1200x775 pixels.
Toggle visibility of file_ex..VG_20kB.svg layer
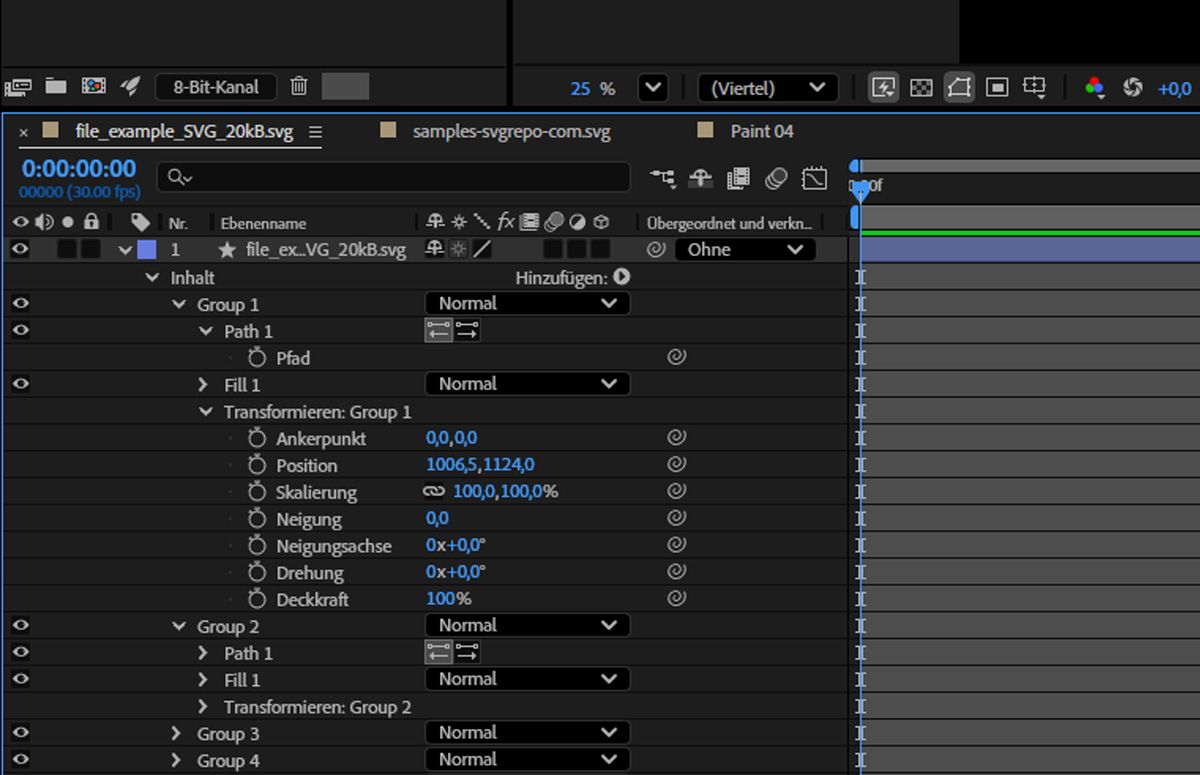pos(20,249)
